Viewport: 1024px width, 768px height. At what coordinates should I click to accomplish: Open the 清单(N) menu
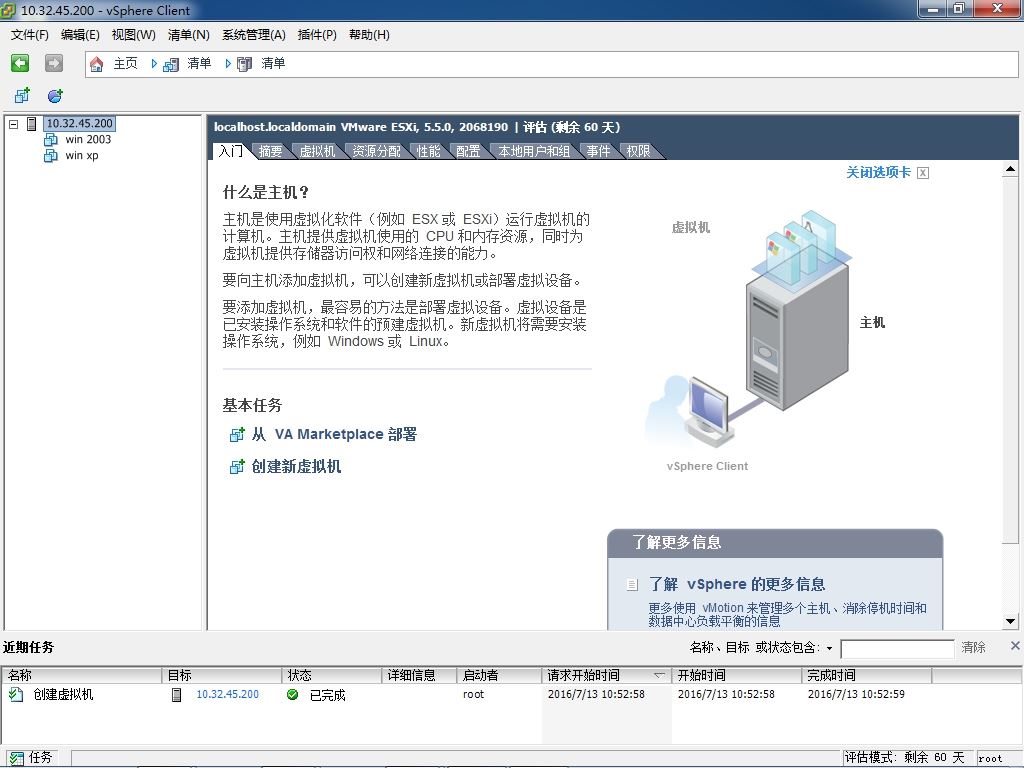coord(188,35)
